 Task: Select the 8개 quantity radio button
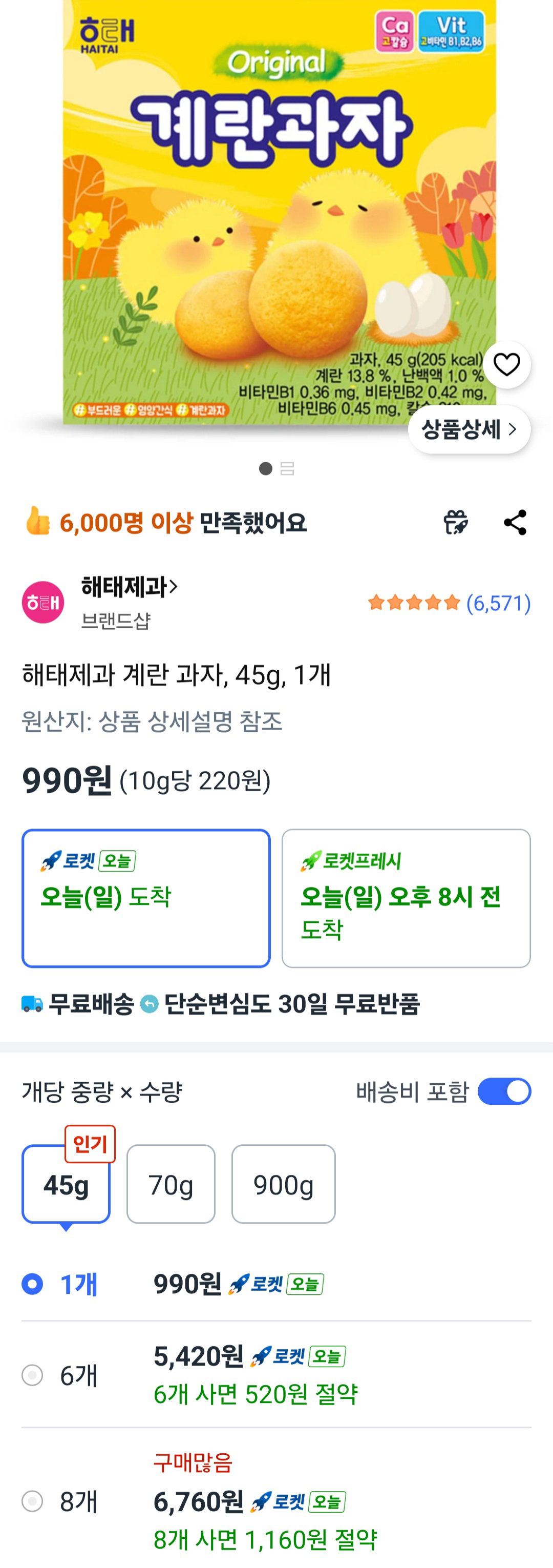(x=32, y=1501)
